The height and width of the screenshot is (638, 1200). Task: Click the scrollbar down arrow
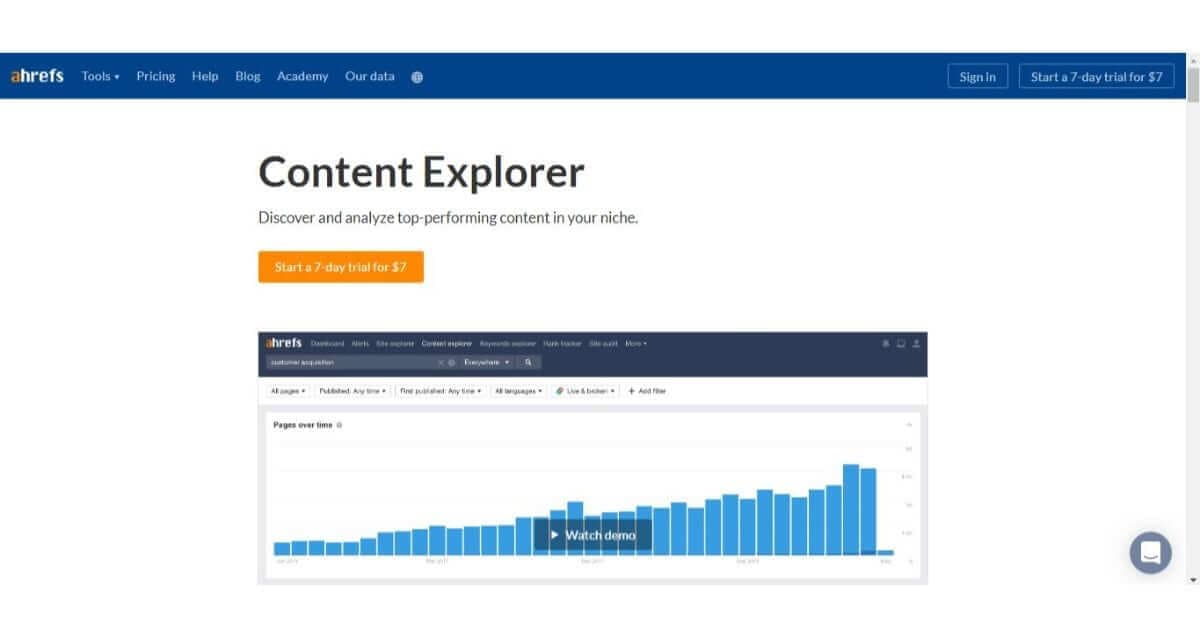click(1192, 579)
